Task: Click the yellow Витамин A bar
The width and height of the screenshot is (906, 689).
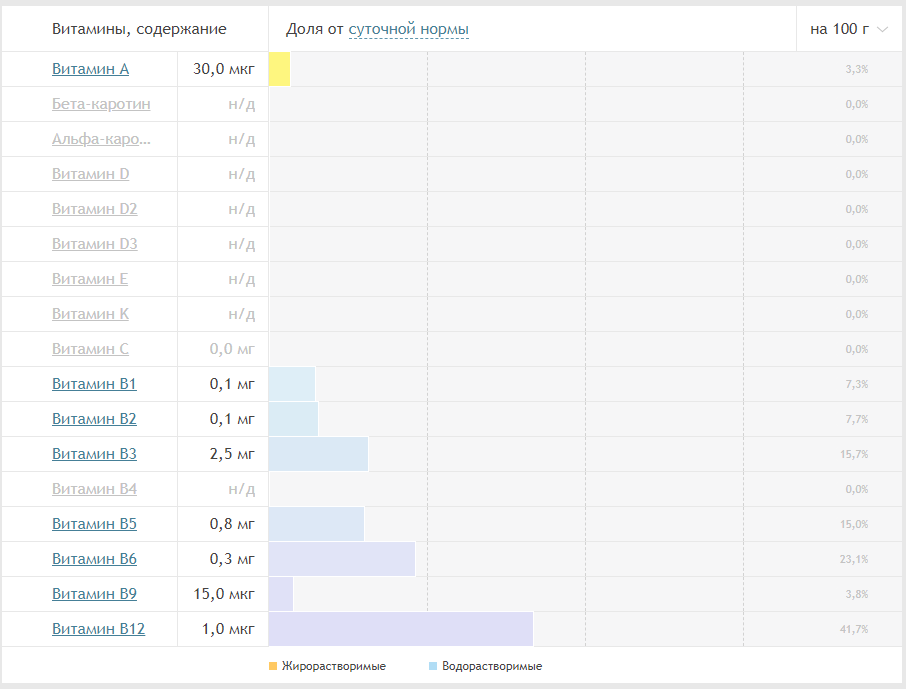Action: (x=279, y=69)
